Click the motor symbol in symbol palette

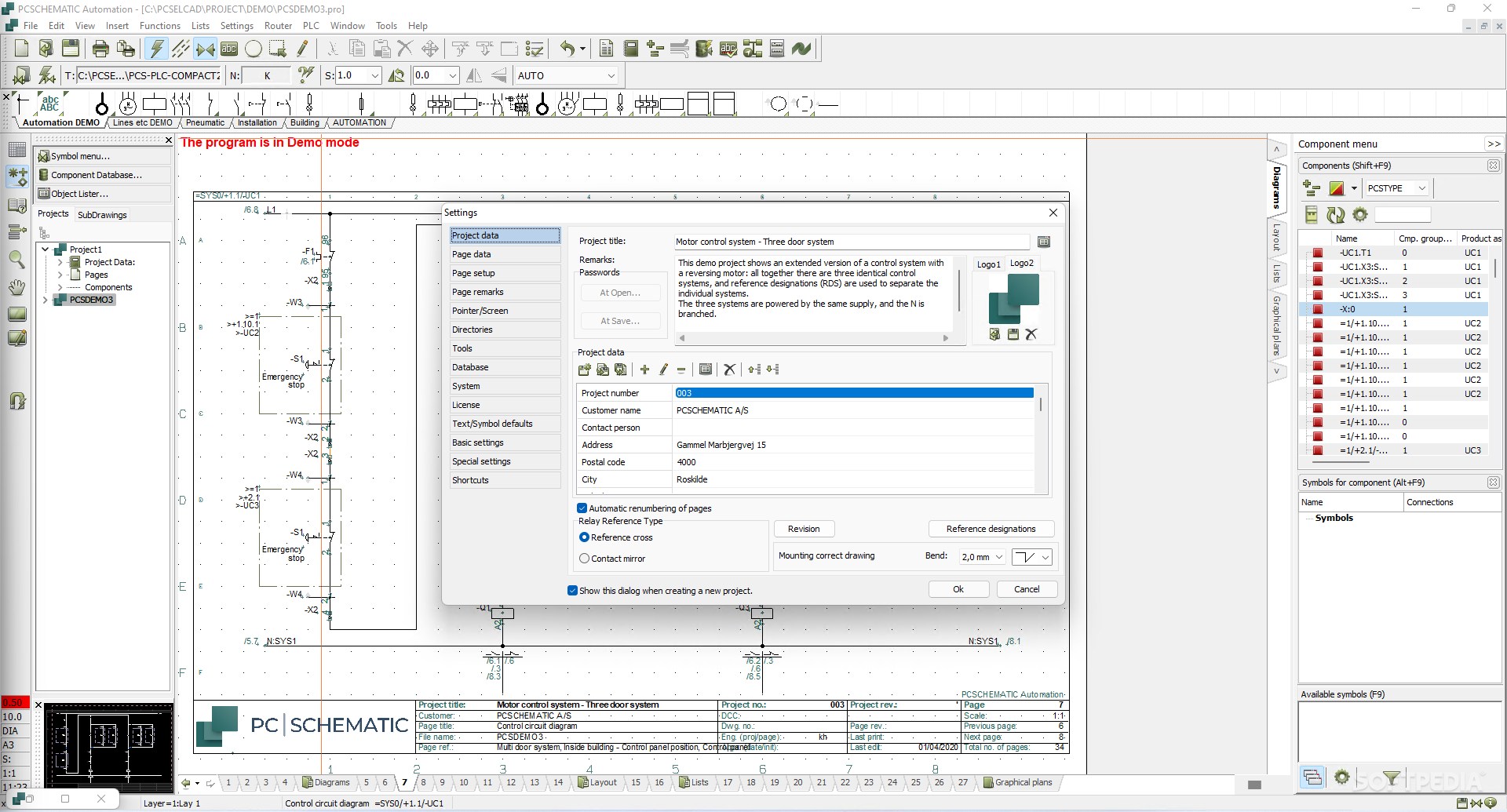[128, 104]
